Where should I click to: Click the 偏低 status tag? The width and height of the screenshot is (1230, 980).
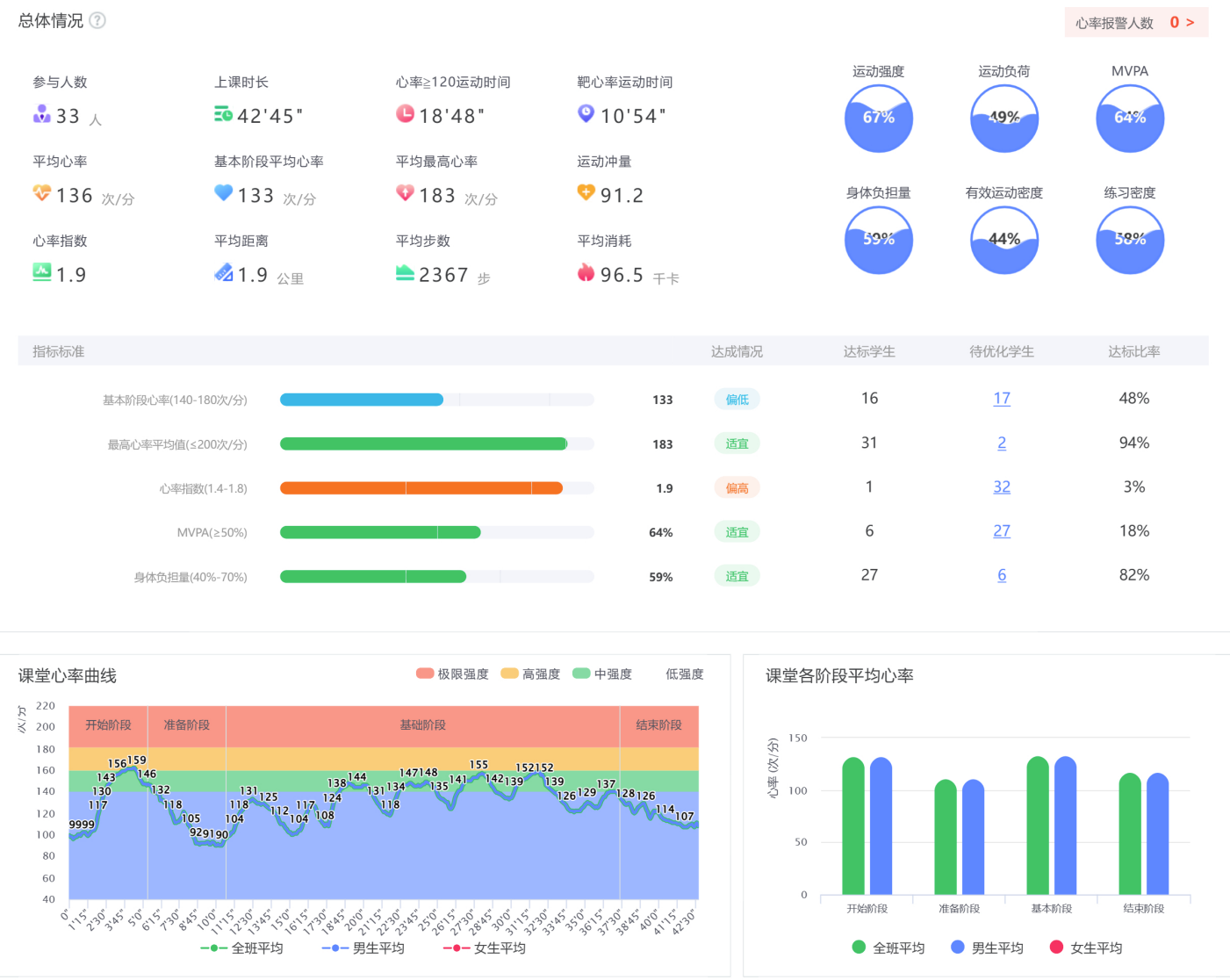[x=737, y=400]
